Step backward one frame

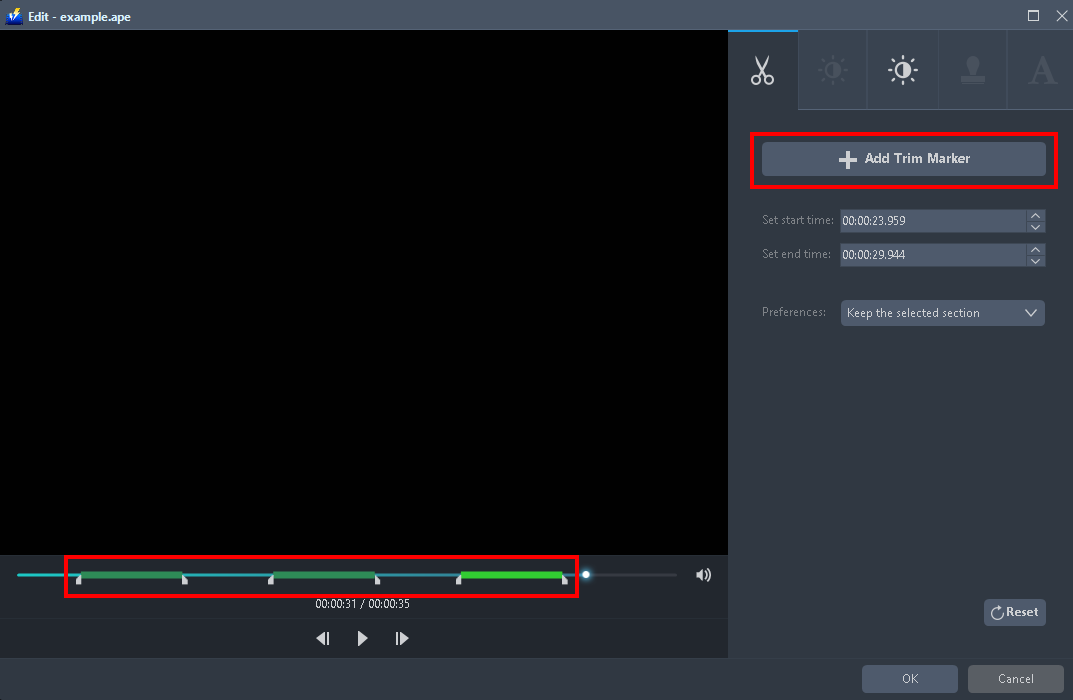pyautogui.click(x=322, y=637)
